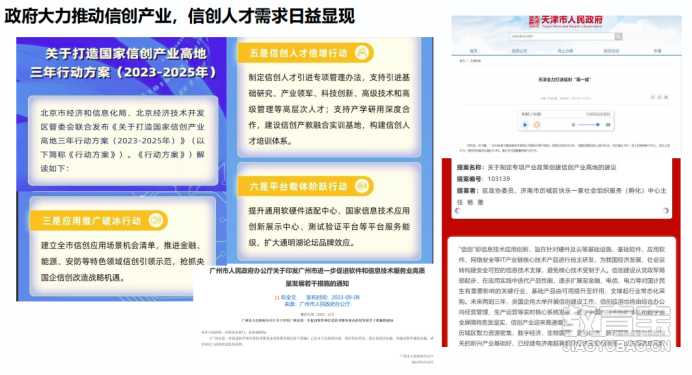The height and width of the screenshot is (375, 692).
Task: Click the rightmost share icon near article date
Action: pyautogui.click(x=666, y=97)
